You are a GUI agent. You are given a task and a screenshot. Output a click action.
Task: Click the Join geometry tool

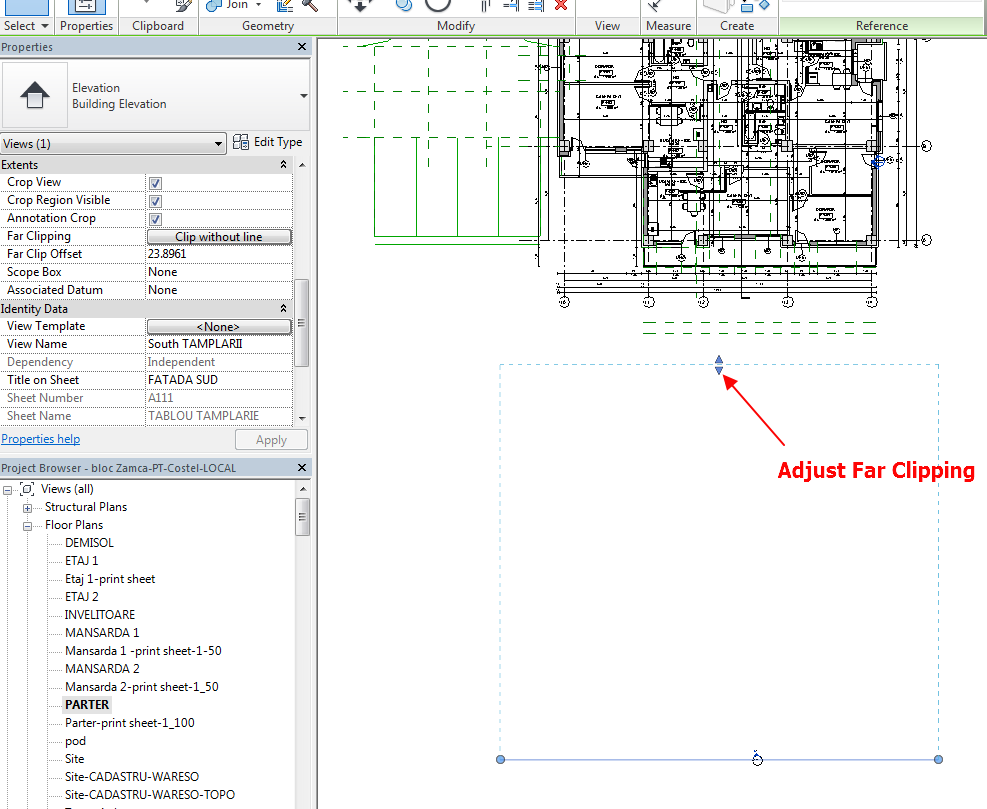(228, 5)
